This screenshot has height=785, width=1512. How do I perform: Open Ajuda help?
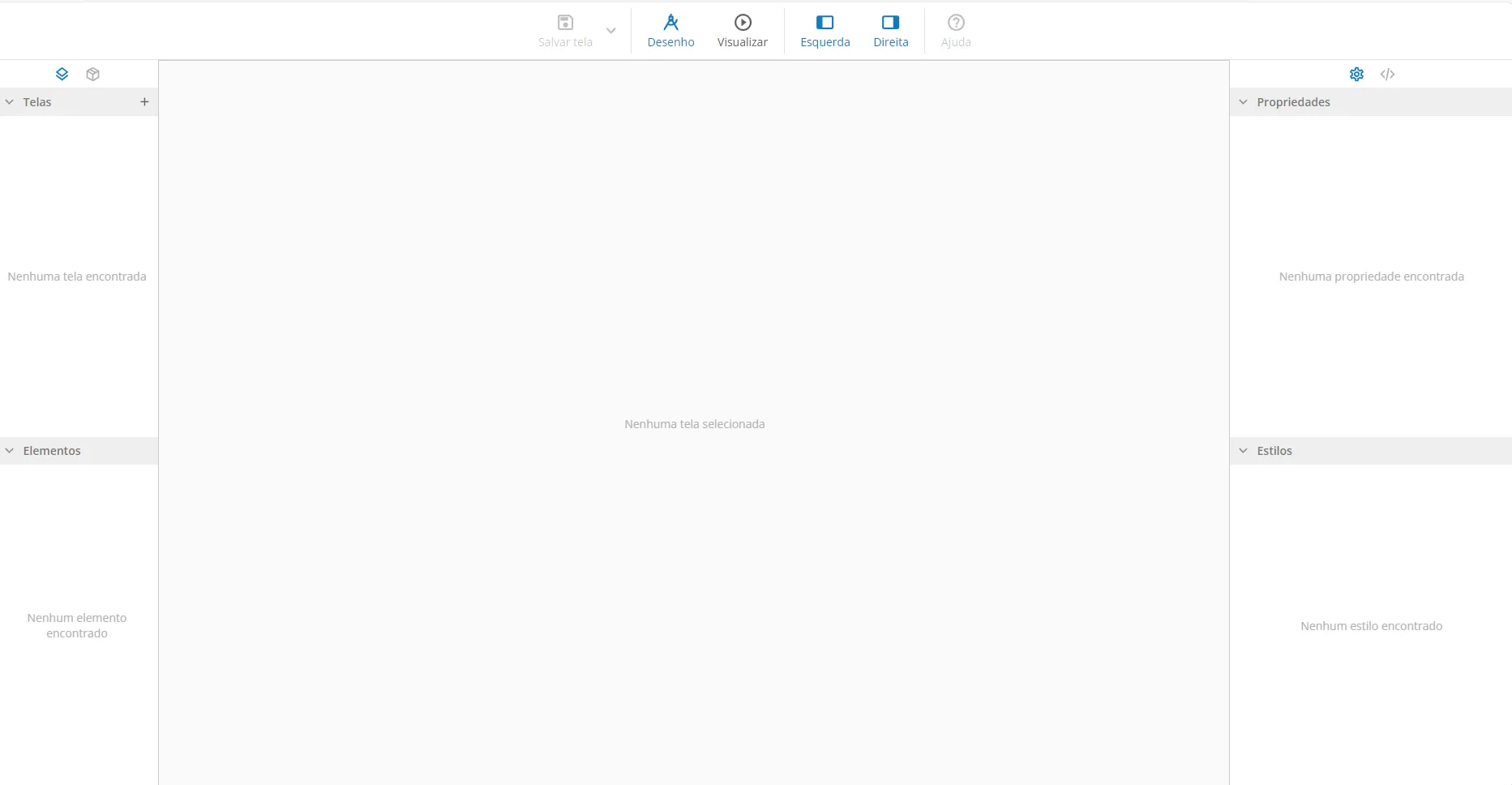pos(956,31)
